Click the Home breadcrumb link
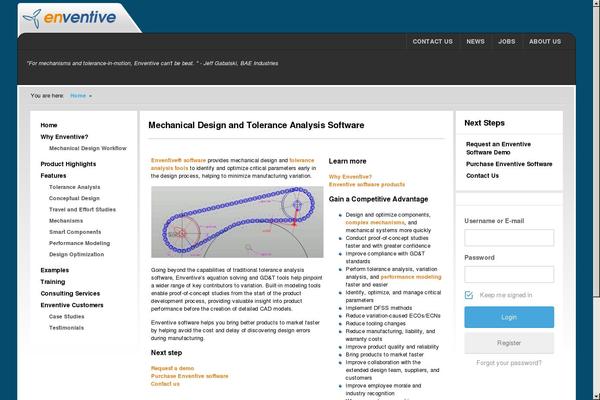The width and height of the screenshot is (600, 400). (78, 96)
